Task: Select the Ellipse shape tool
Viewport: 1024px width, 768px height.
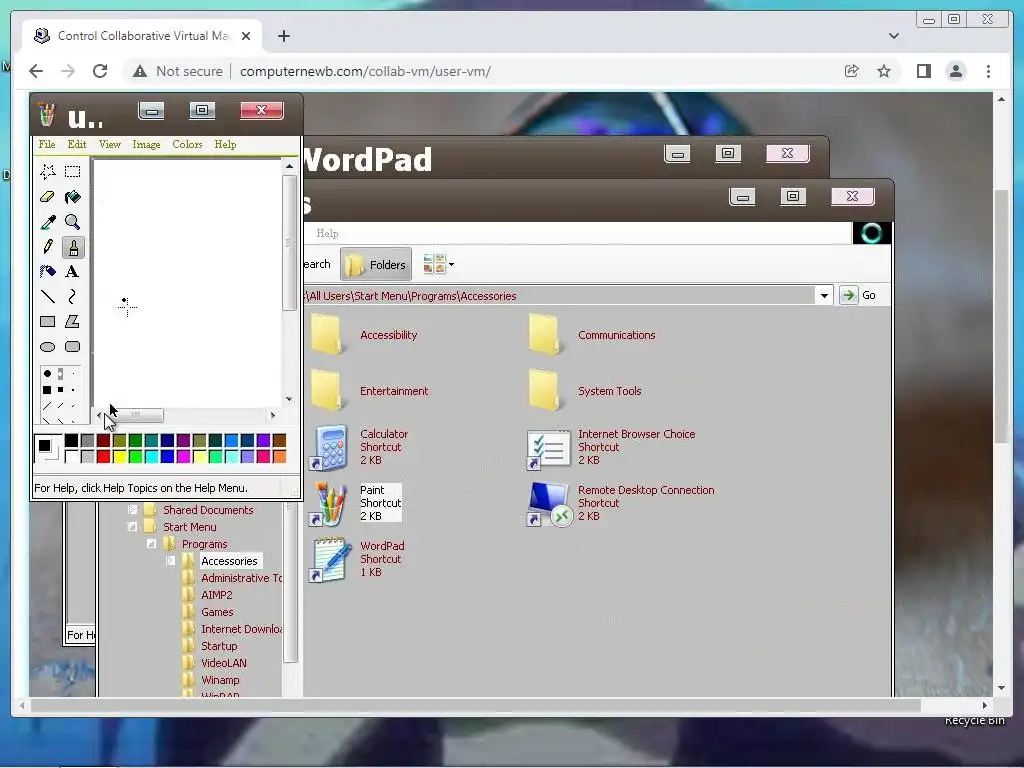Action: click(48, 347)
